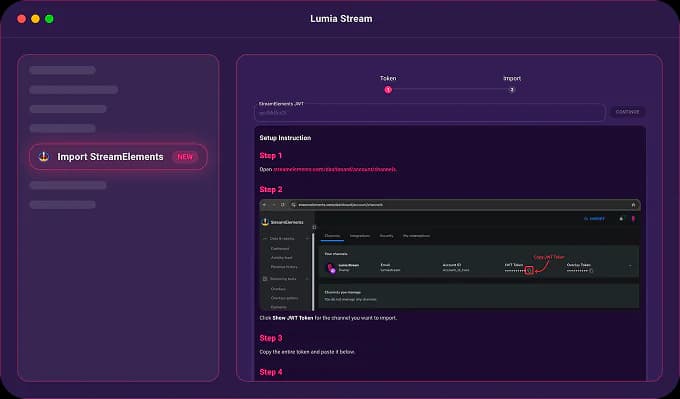Screen dimensions: 680x399
Task: Select the Security tab in the Step 2 screenshot
Action: 386,236
